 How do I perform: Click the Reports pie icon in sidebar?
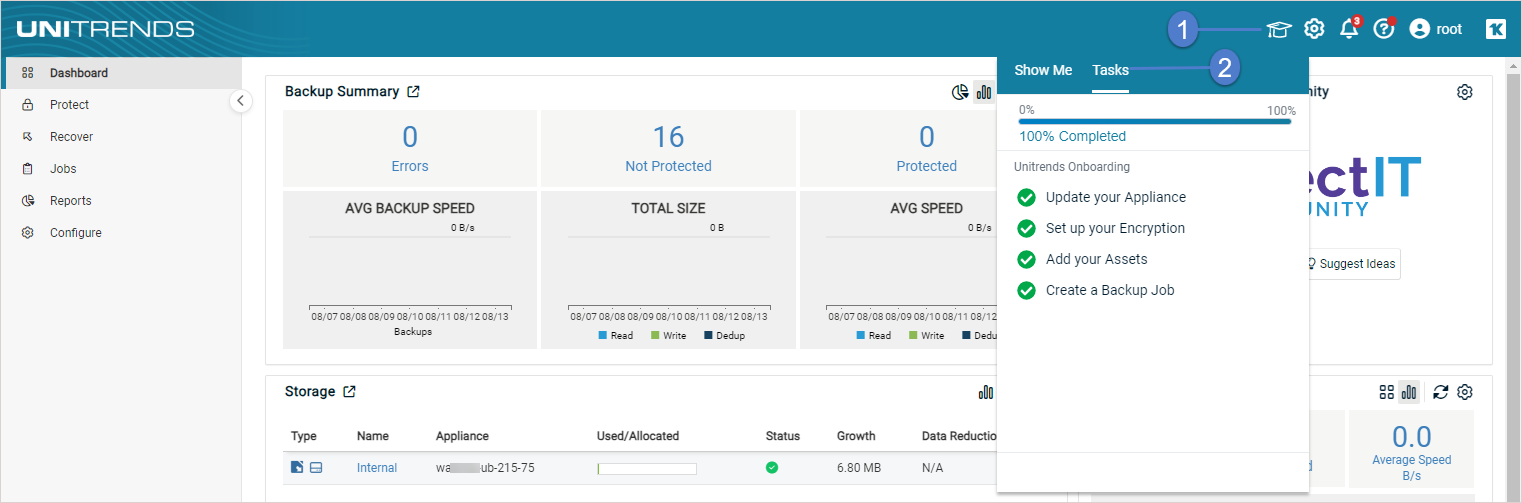tap(28, 201)
